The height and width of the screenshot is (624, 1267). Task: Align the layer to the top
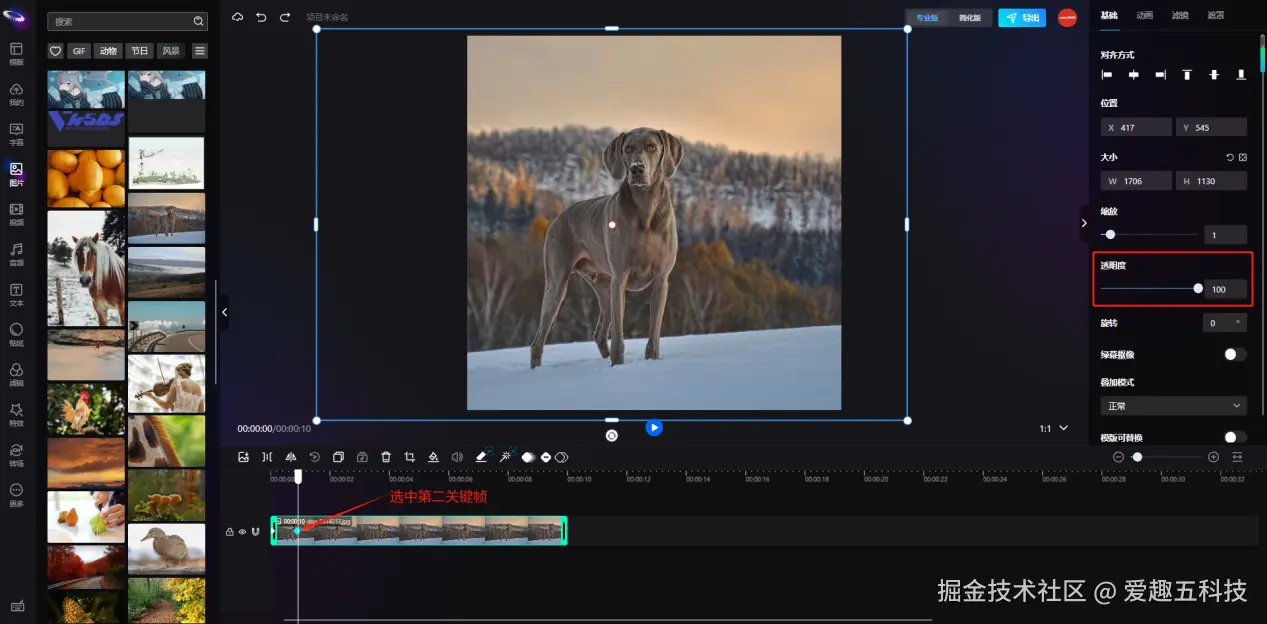point(1187,75)
